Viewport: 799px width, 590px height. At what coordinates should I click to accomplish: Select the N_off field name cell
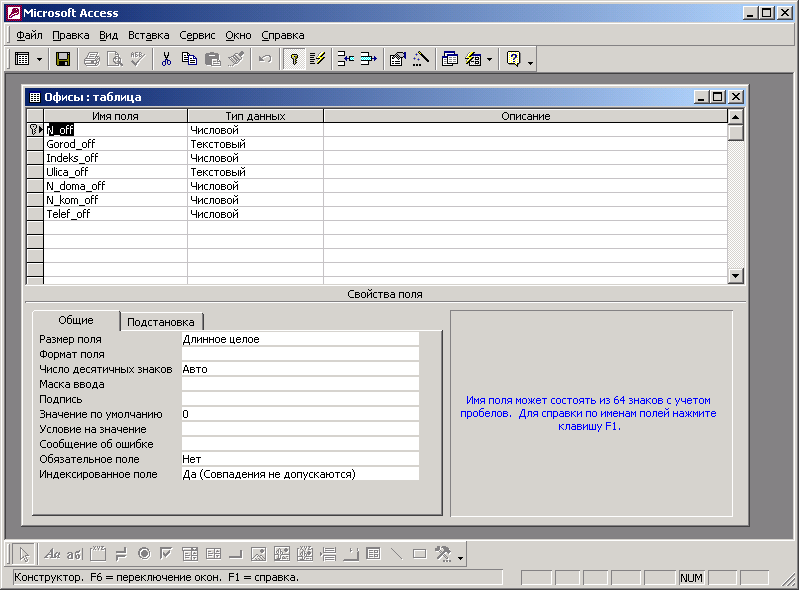pyautogui.click(x=116, y=130)
